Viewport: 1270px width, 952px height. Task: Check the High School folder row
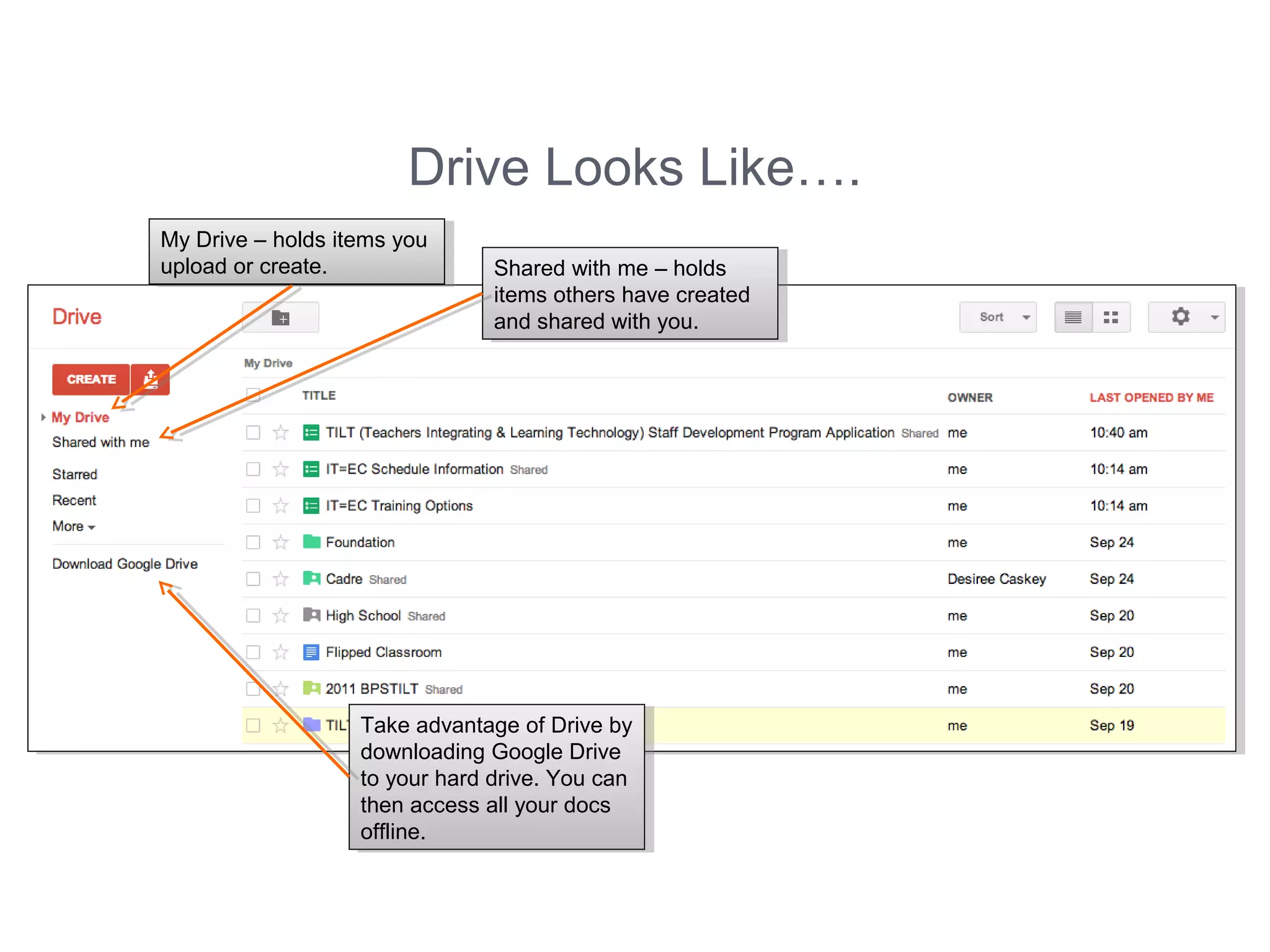[x=253, y=615]
